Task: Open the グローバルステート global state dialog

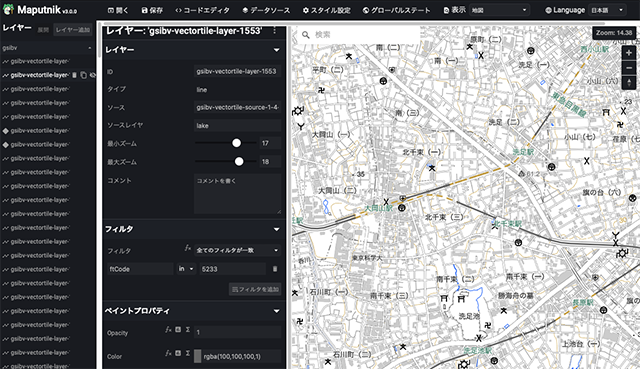Action: pyautogui.click(x=396, y=10)
